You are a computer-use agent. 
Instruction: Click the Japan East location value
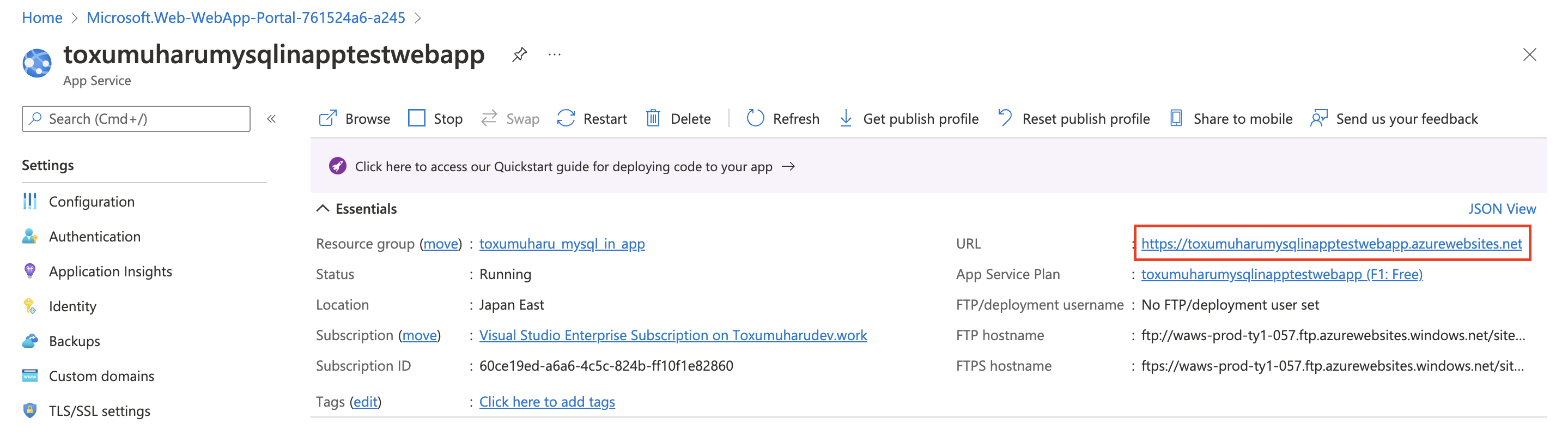(x=511, y=305)
